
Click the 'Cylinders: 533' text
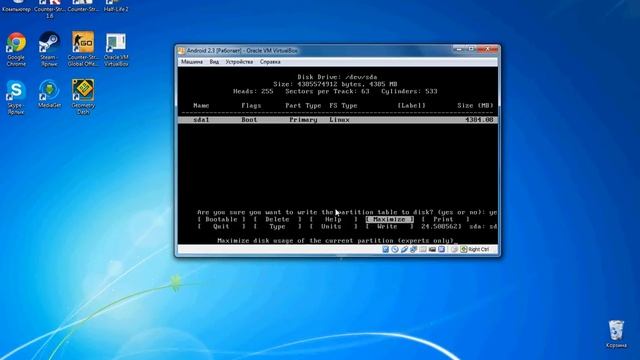coord(409,91)
